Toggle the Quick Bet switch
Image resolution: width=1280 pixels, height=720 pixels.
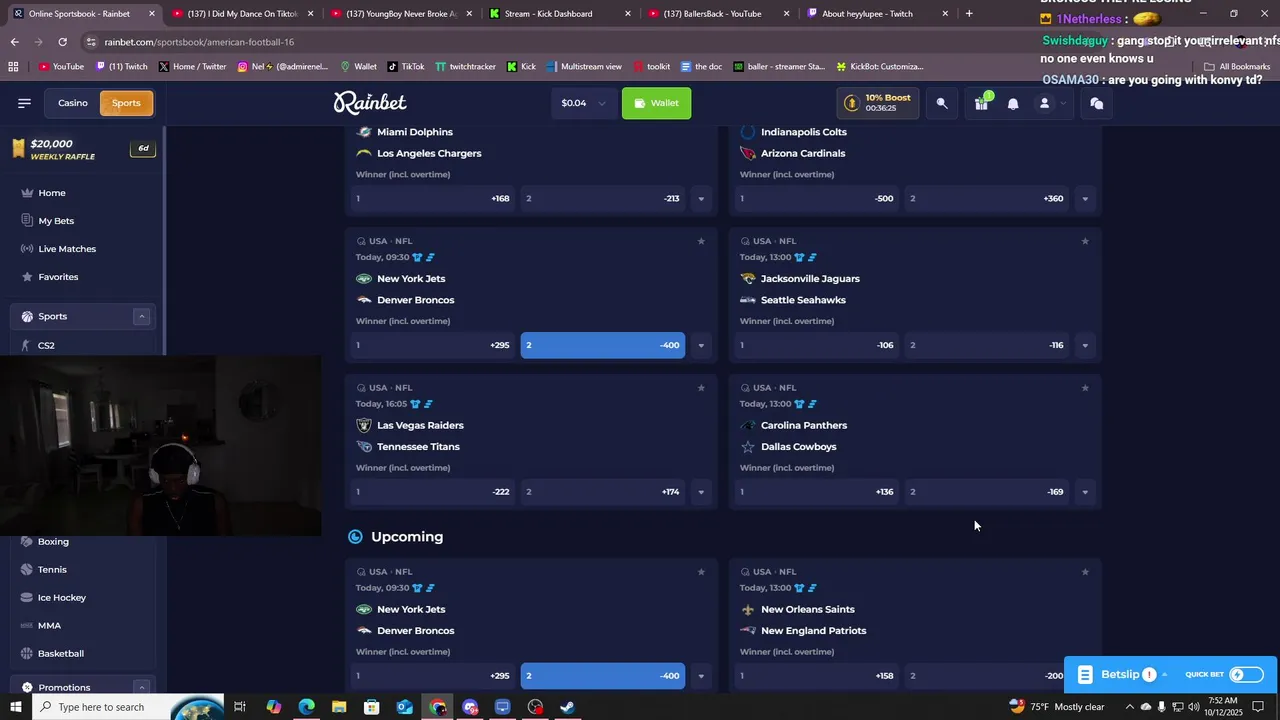[x=1246, y=675]
